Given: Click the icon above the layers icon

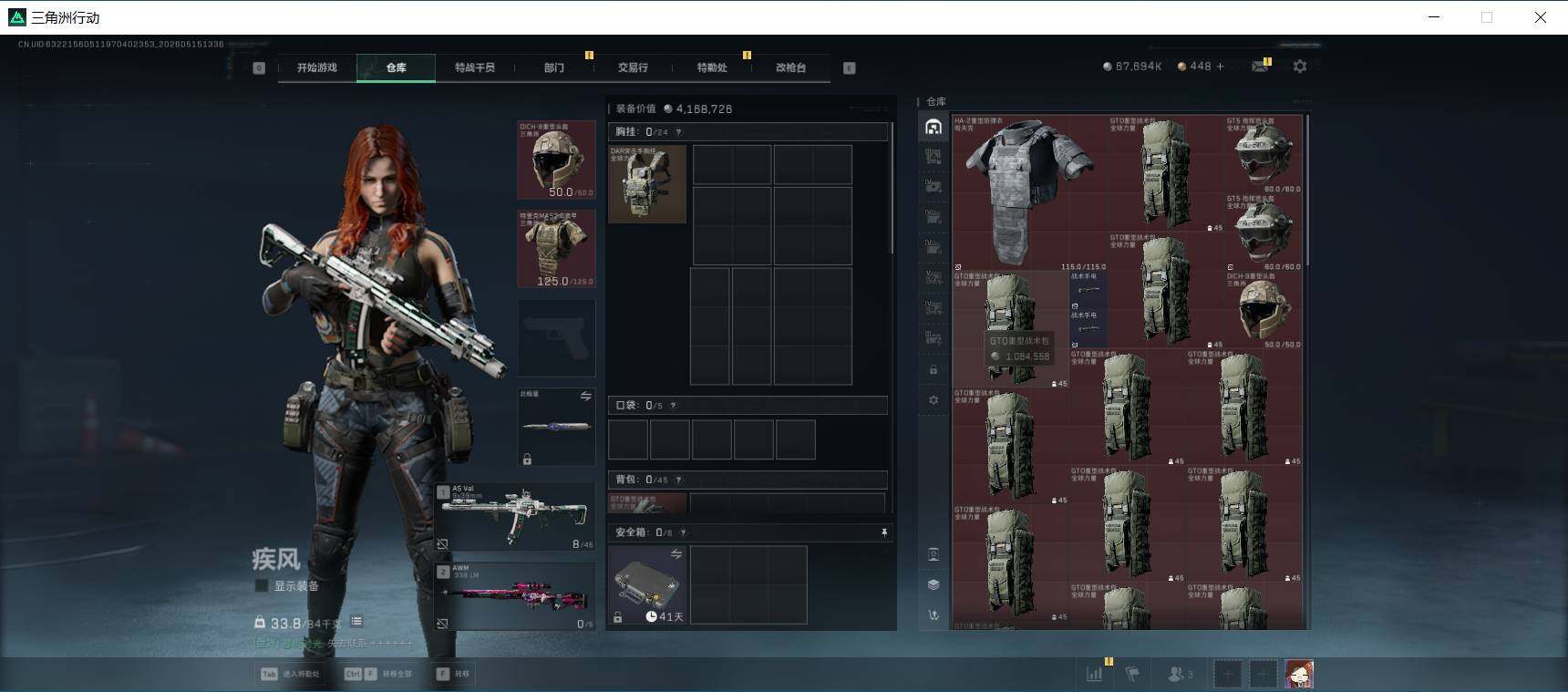Looking at the screenshot, I should [x=933, y=554].
